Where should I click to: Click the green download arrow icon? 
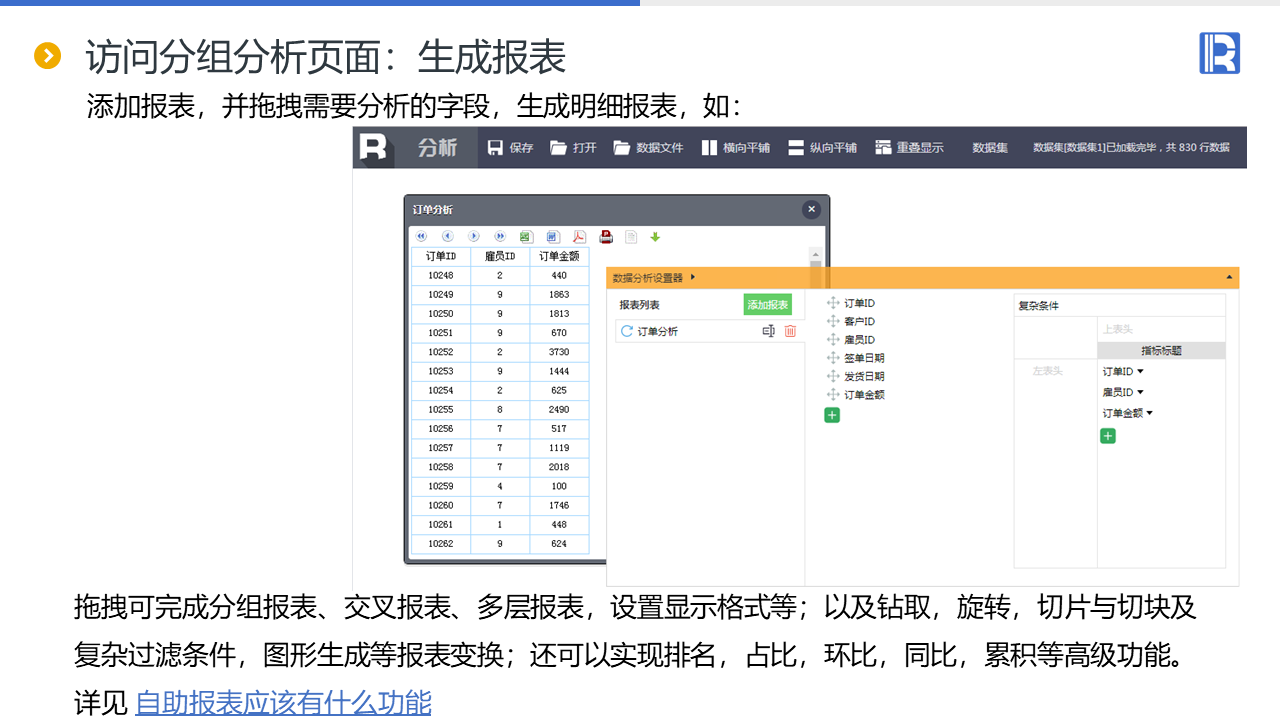pyautogui.click(x=656, y=237)
